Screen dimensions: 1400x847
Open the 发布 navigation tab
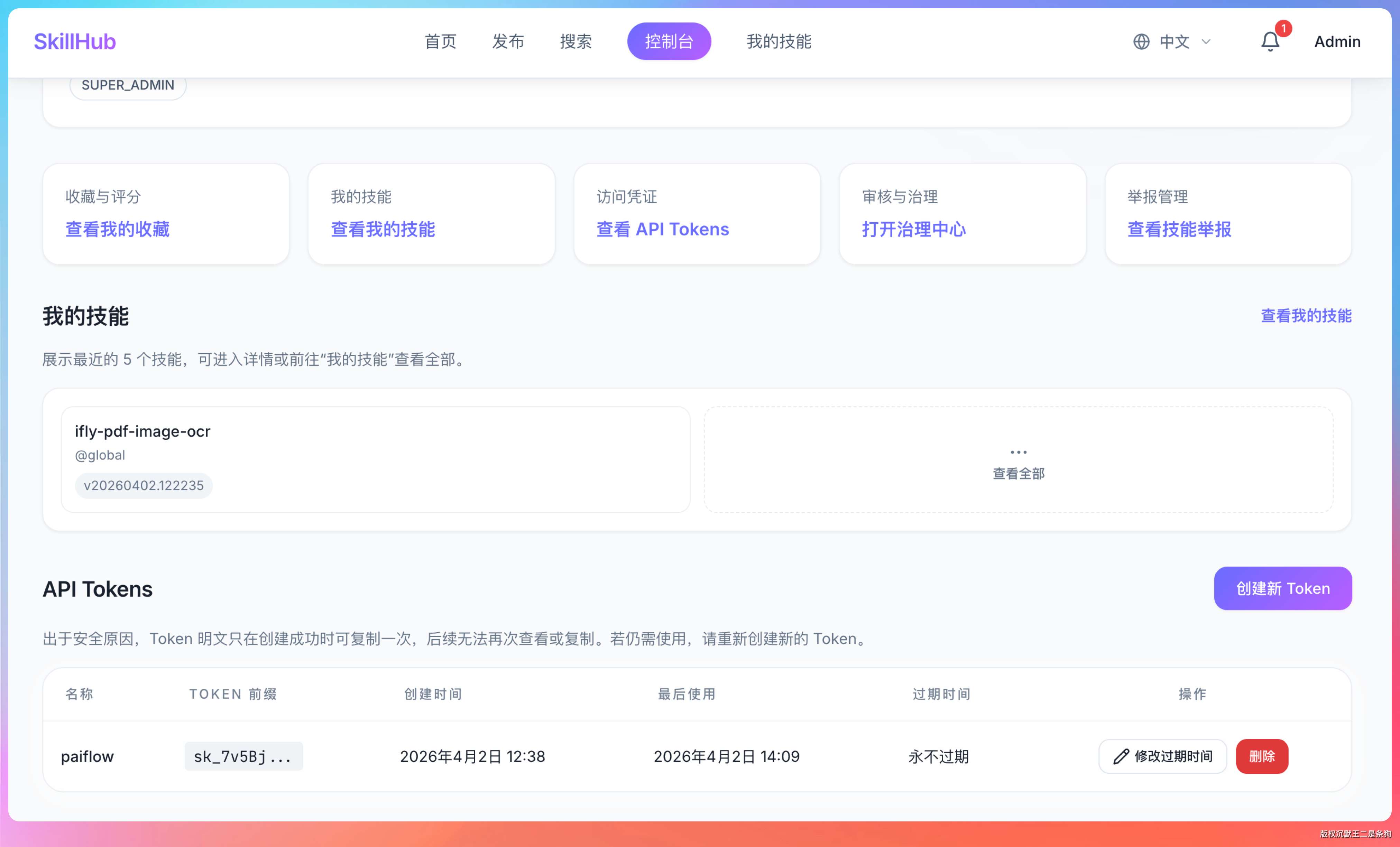coord(508,41)
